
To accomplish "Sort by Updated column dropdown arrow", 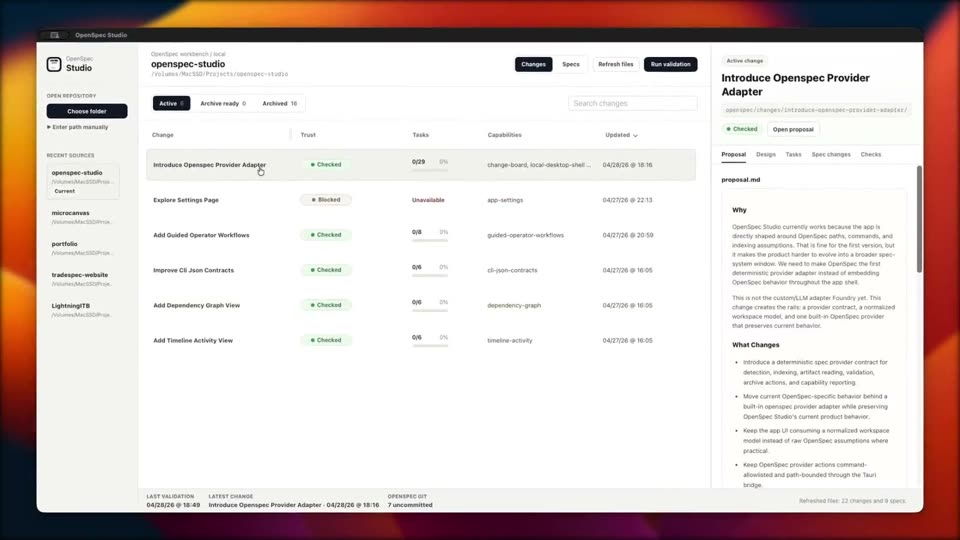I will 635,135.
